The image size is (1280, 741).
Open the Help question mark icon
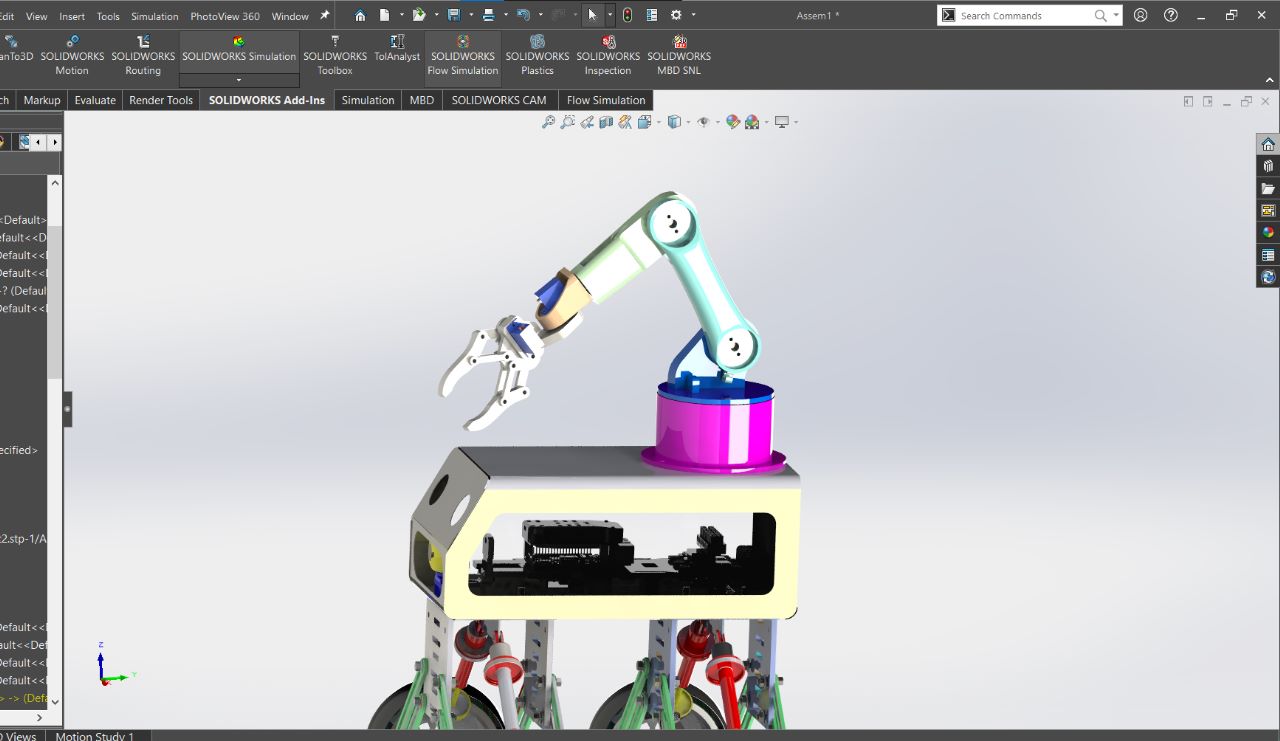coord(1171,15)
